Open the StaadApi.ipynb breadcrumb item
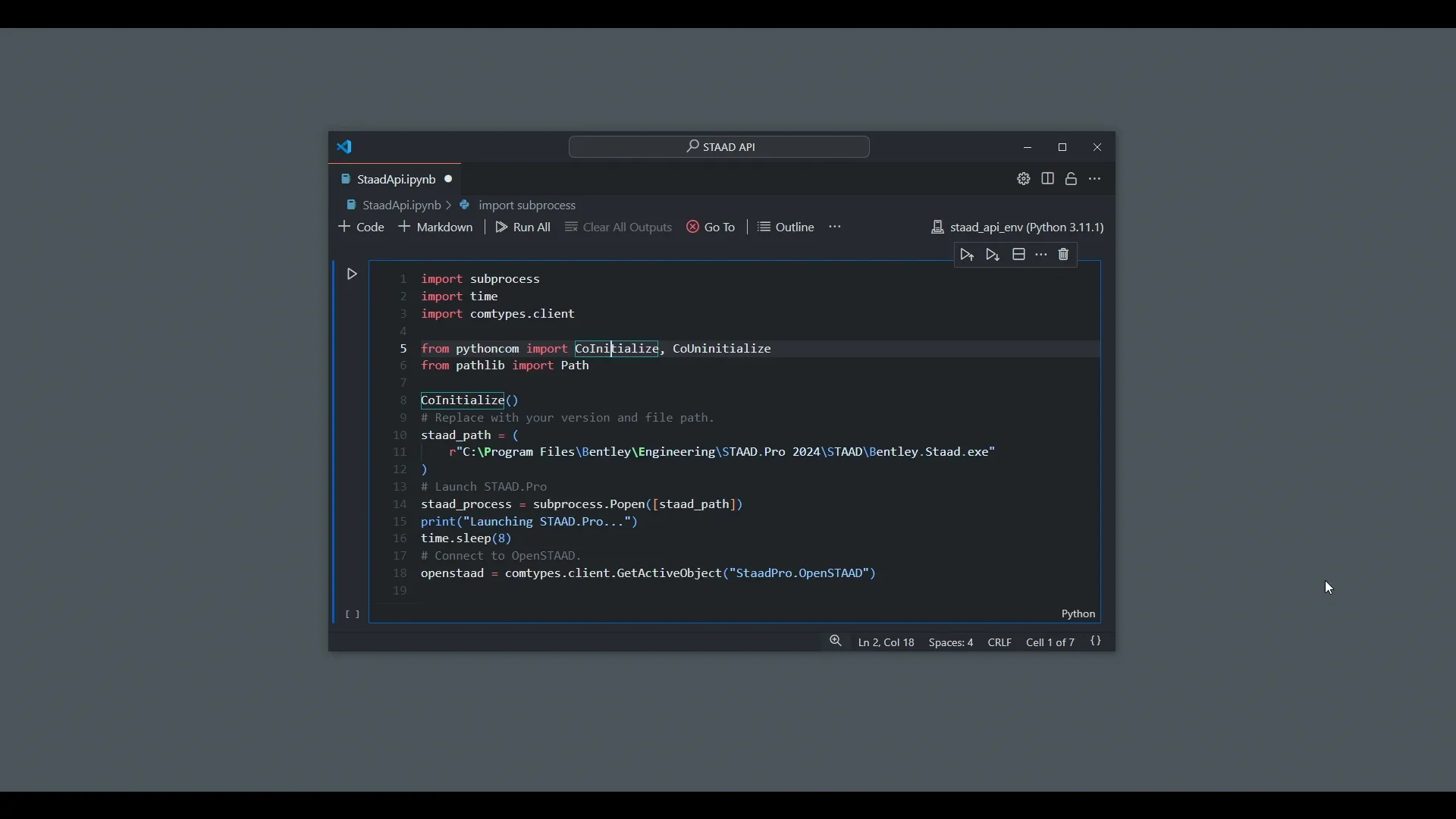Screen dimensions: 1456x819 [394, 206]
